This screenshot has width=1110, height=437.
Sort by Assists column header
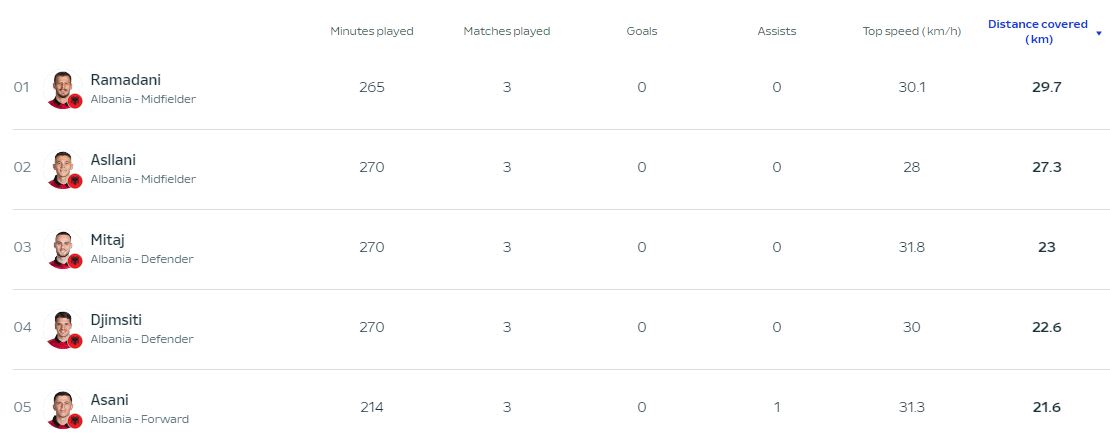pyautogui.click(x=777, y=31)
